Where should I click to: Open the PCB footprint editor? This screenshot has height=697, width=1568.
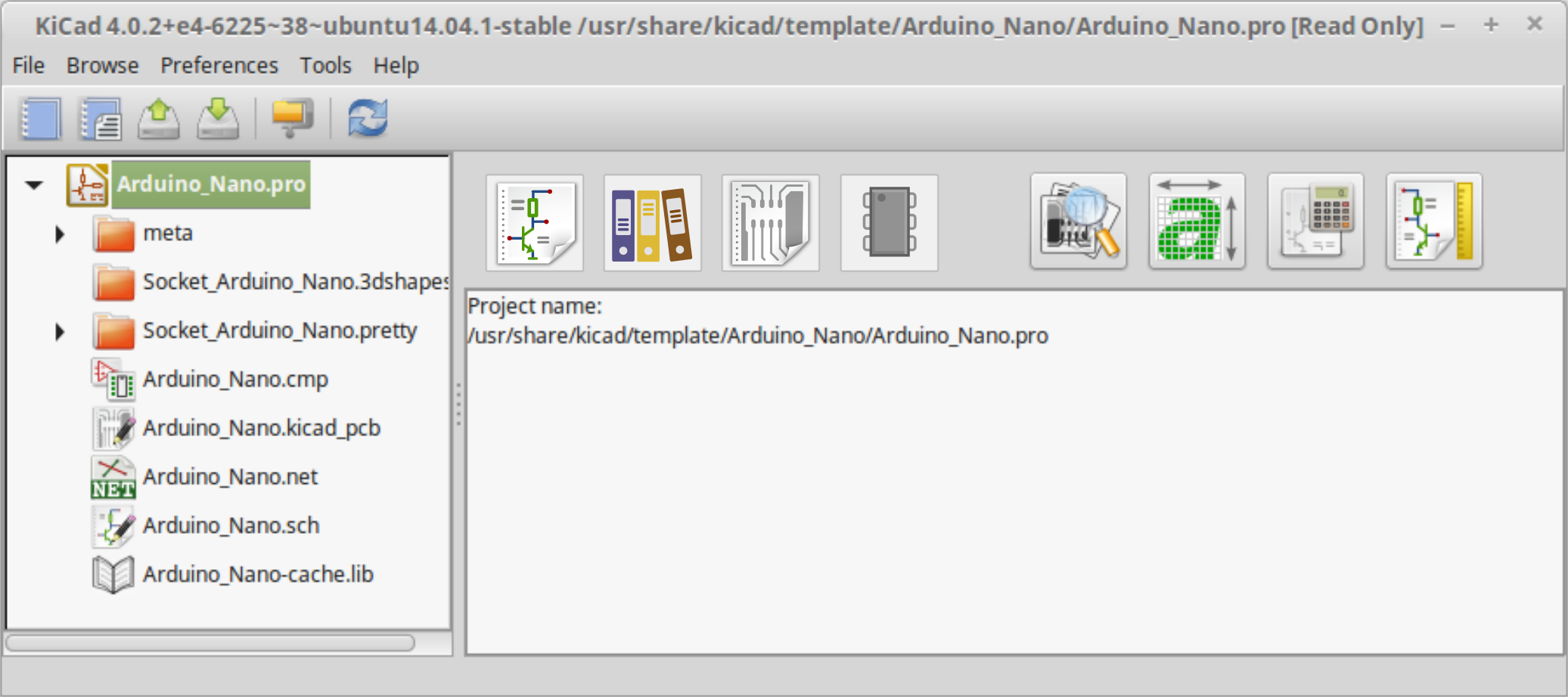click(890, 223)
